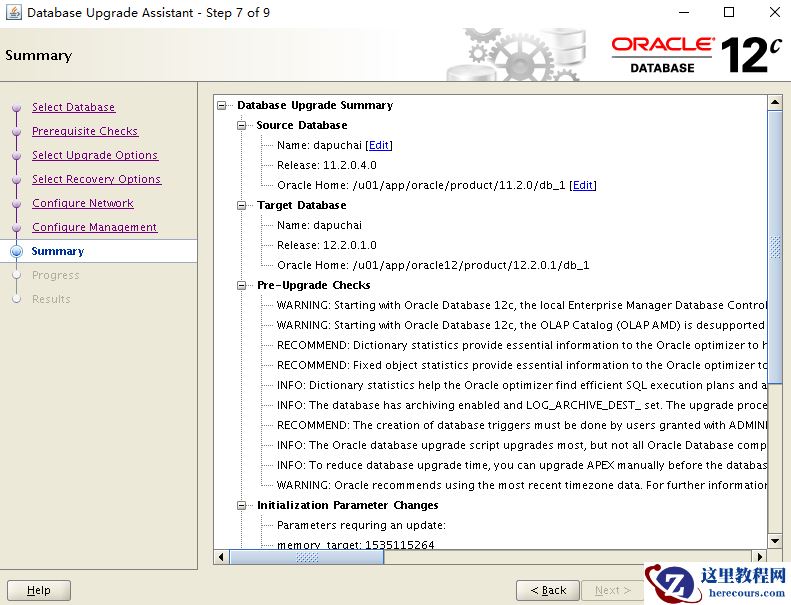Open Select Database step link
The height and width of the screenshot is (605, 791).
point(74,107)
